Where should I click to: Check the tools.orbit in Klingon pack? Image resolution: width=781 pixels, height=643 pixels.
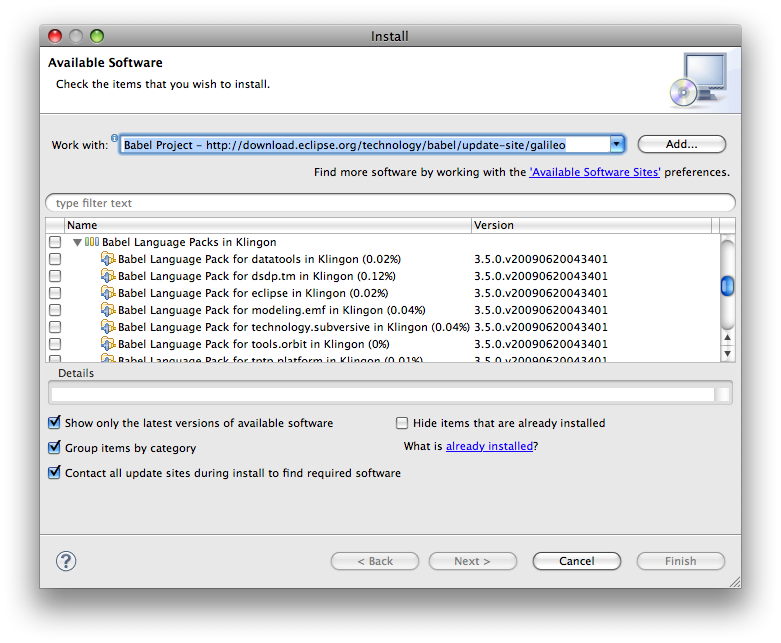(x=55, y=344)
